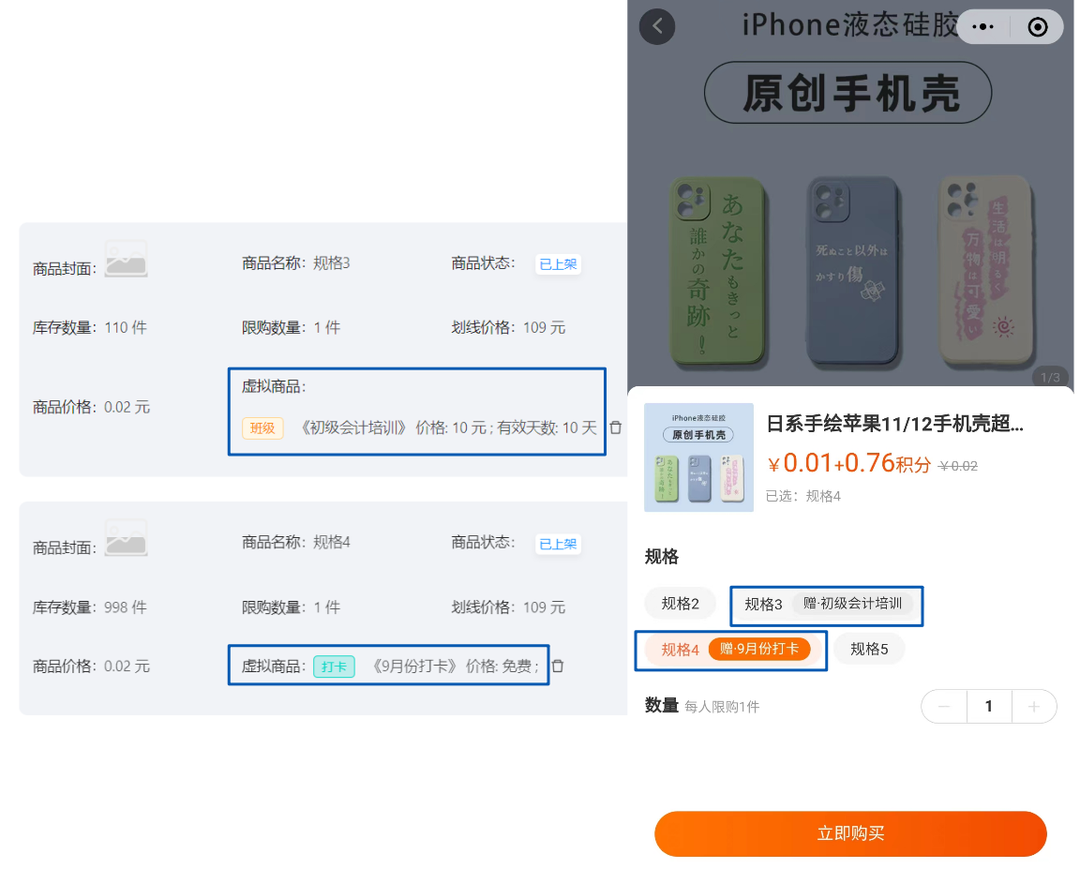
Task: Decrease quantity using the minus stepper
Action: 943,706
